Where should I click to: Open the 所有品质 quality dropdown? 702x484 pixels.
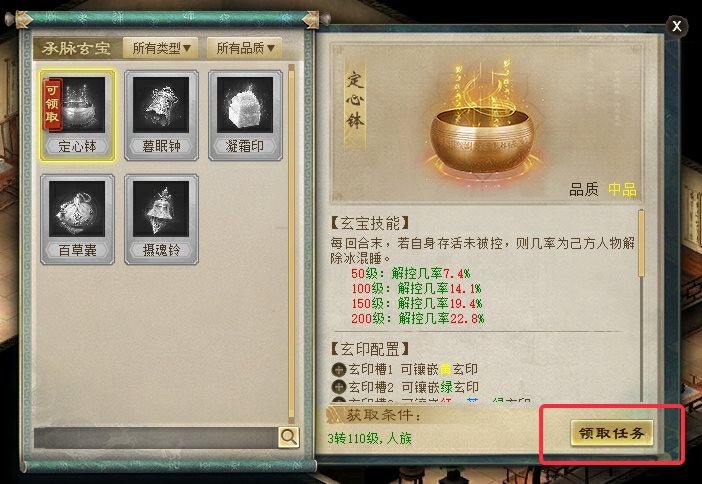pyautogui.click(x=245, y=48)
